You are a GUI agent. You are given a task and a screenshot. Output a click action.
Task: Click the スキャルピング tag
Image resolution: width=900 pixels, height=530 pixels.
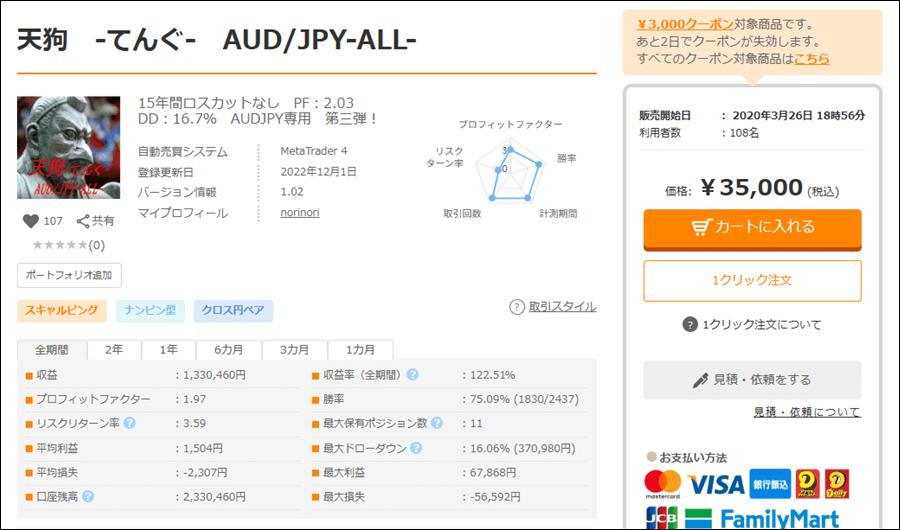coord(62,311)
